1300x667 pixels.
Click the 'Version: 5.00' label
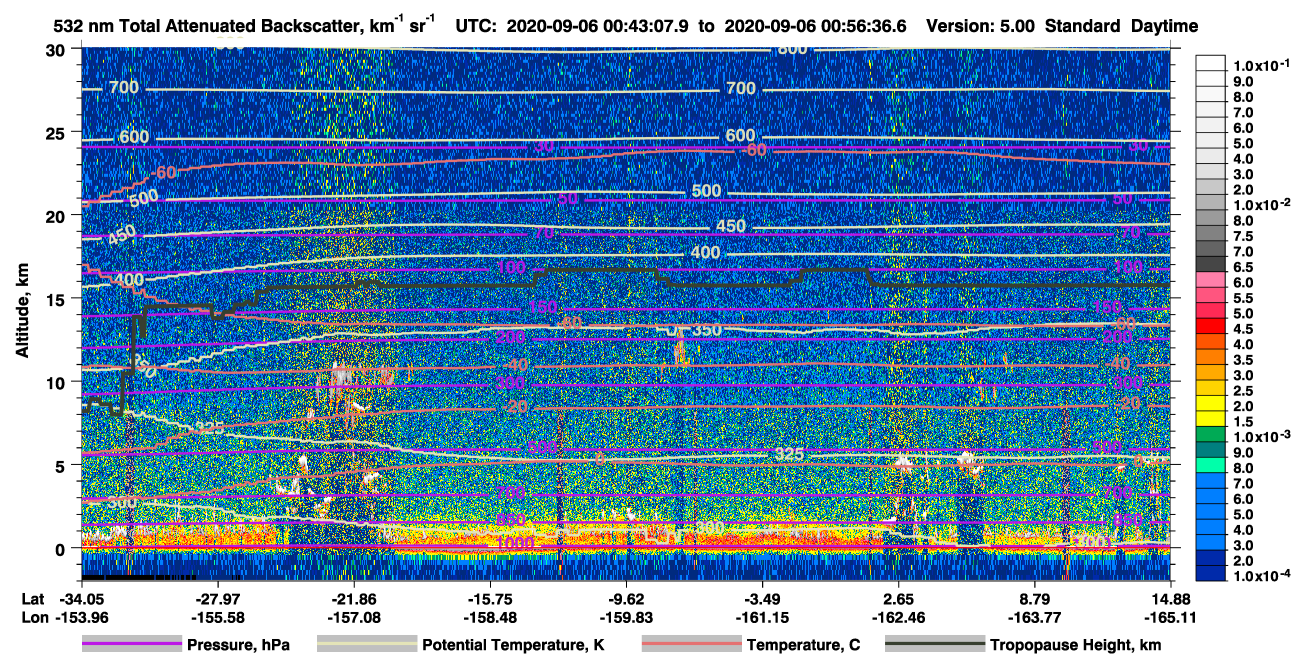click(981, 26)
